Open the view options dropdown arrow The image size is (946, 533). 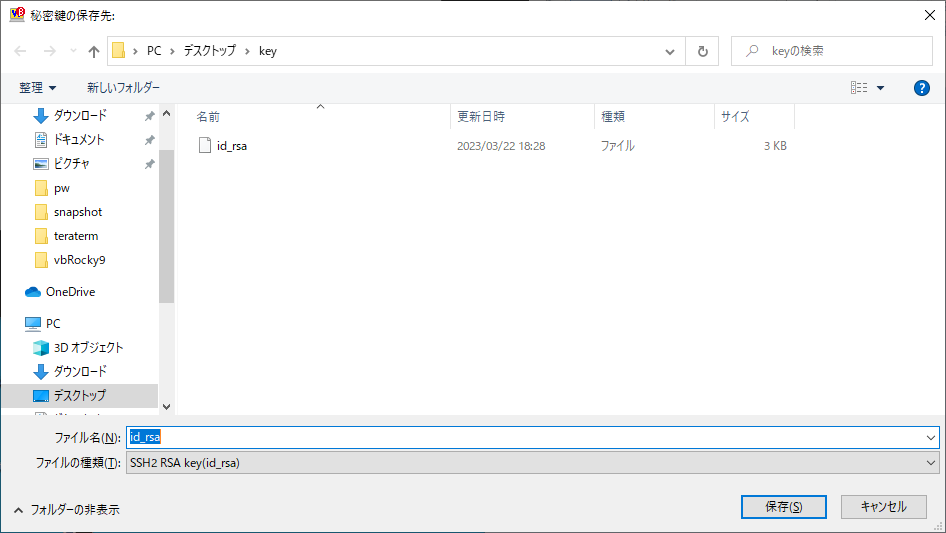(x=881, y=88)
